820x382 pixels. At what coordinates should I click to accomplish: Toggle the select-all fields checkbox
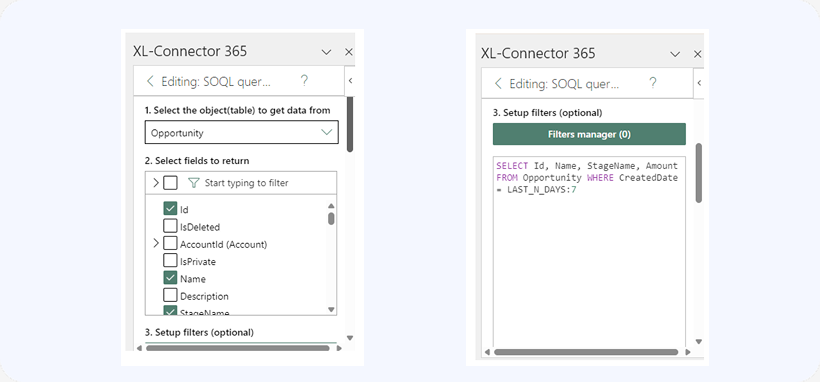[x=170, y=183]
